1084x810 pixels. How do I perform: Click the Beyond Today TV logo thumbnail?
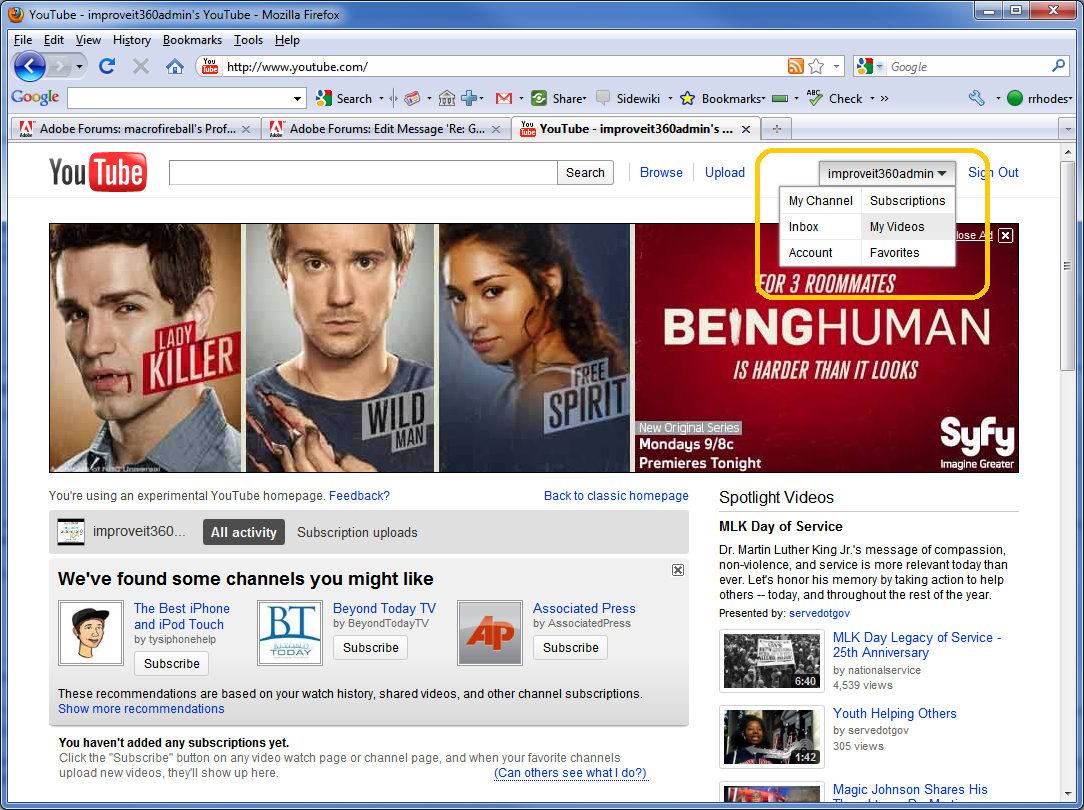290,633
